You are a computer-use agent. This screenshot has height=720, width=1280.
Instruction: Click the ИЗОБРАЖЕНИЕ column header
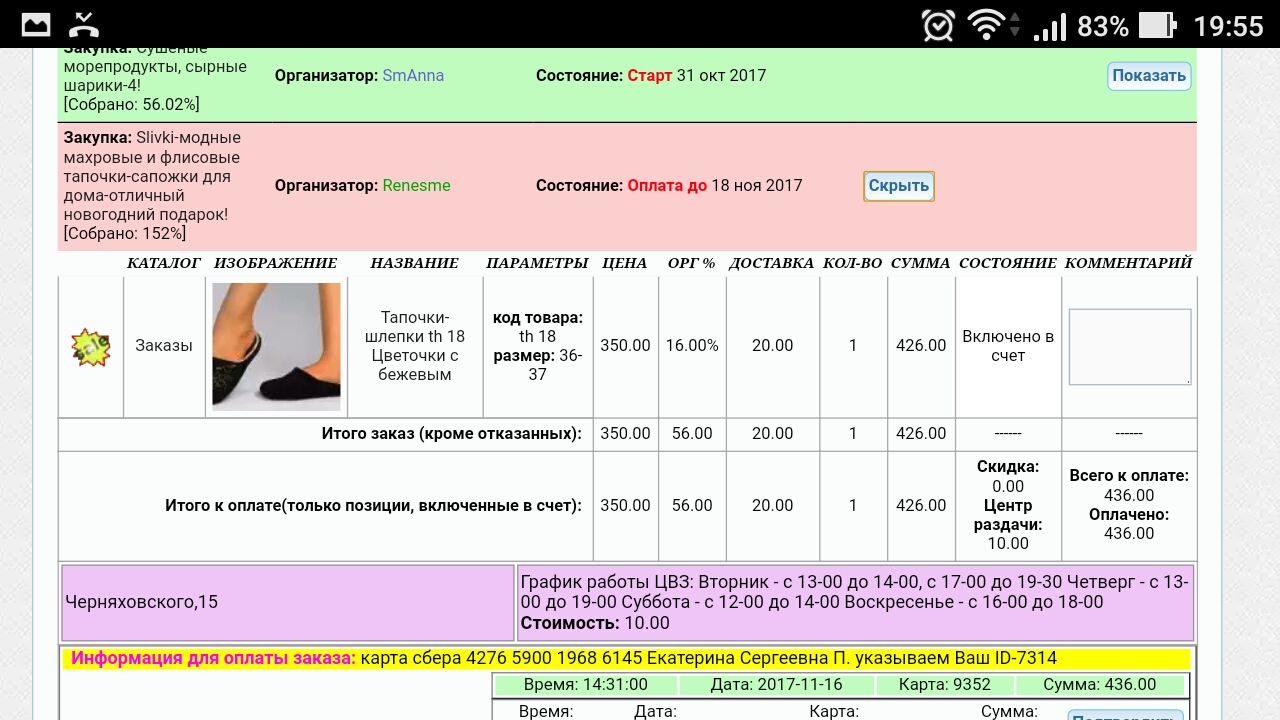276,263
